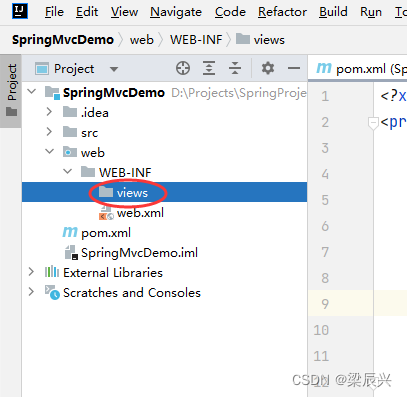Image resolution: width=407 pixels, height=397 pixels.
Task: Click SpringMvcDemo in the breadcrumb bar
Action: 63,40
